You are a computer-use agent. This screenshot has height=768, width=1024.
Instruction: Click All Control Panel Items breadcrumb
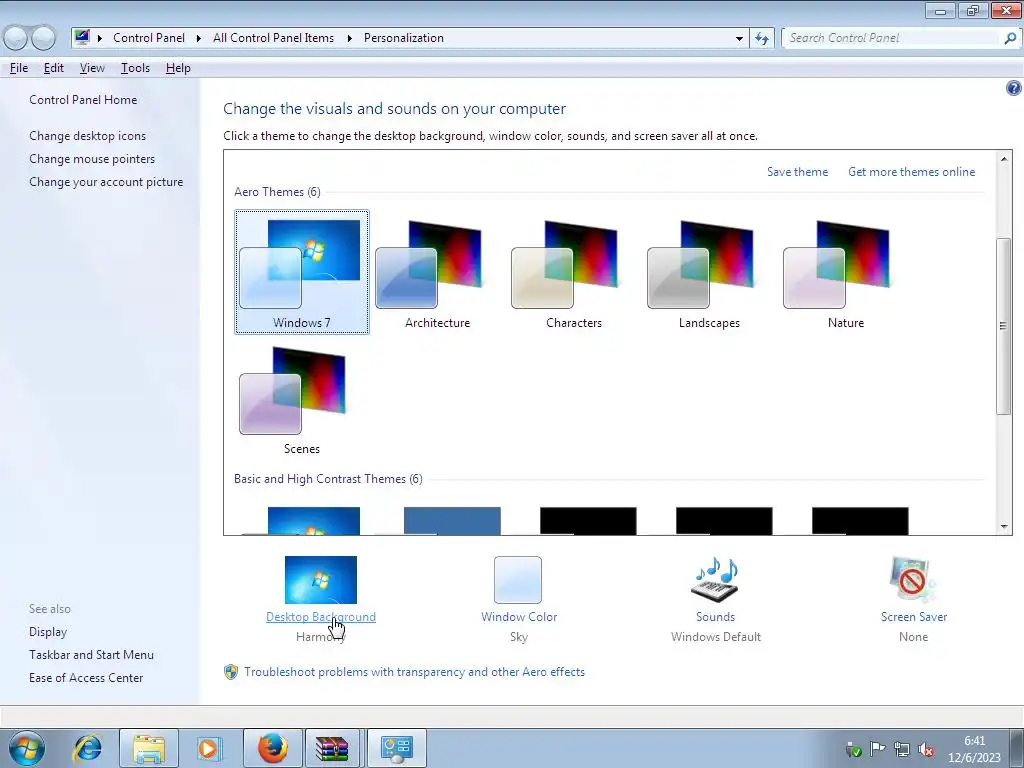(273, 38)
